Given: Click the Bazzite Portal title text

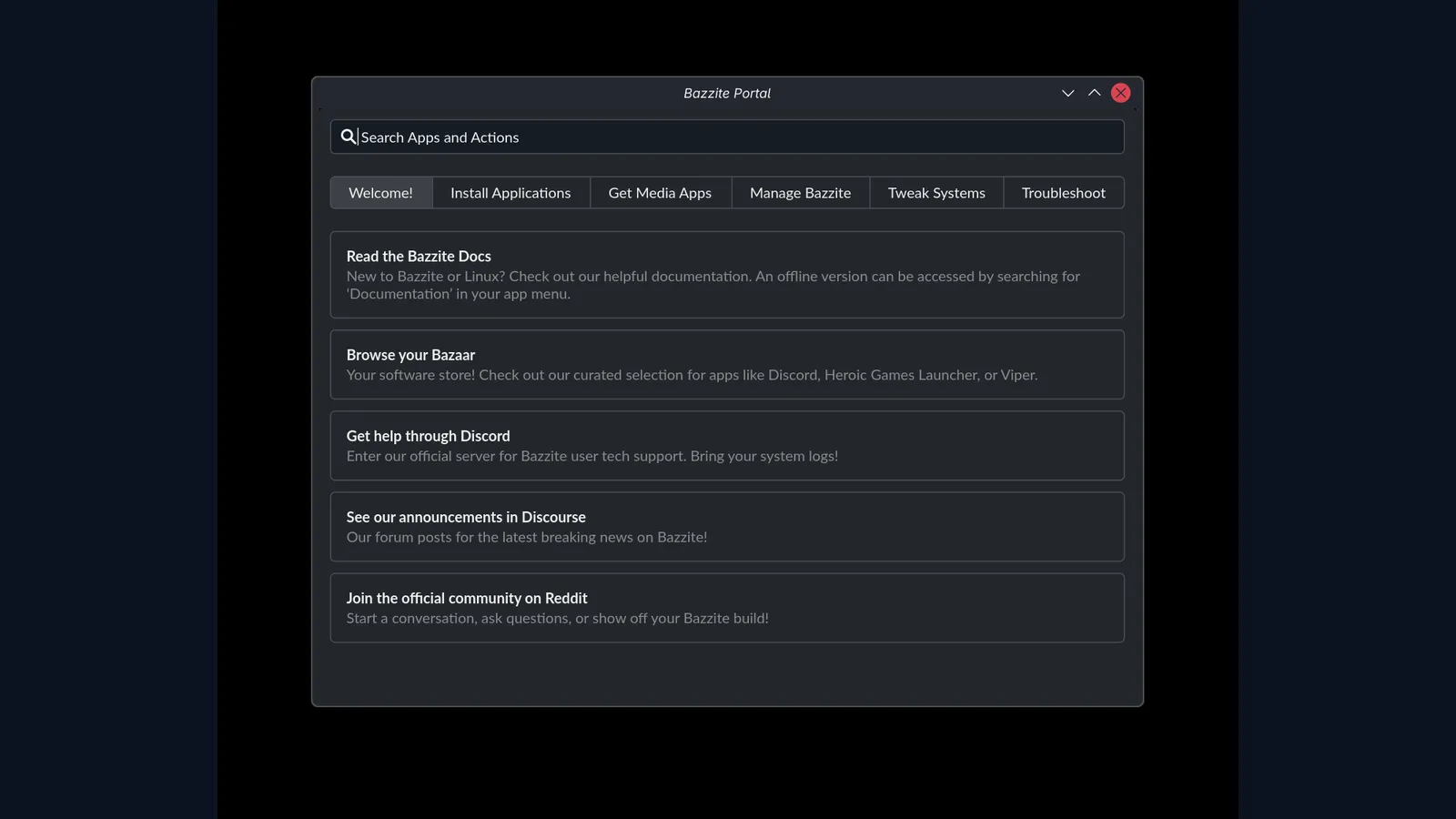Looking at the screenshot, I should click(x=727, y=93).
